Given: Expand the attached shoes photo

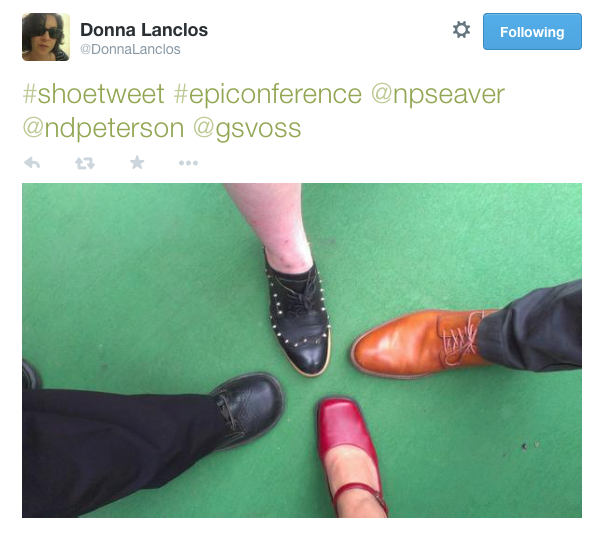Looking at the screenshot, I should coord(302,350).
